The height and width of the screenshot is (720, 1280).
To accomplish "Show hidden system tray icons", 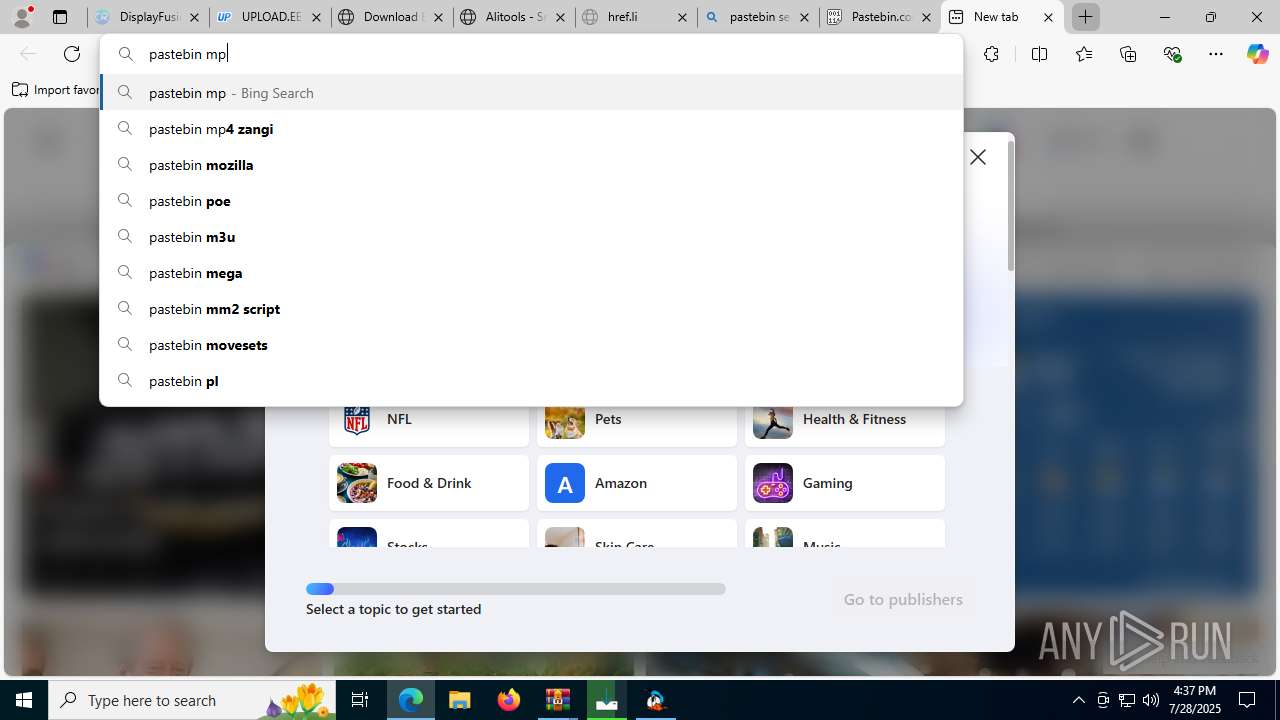I will tap(1078, 700).
